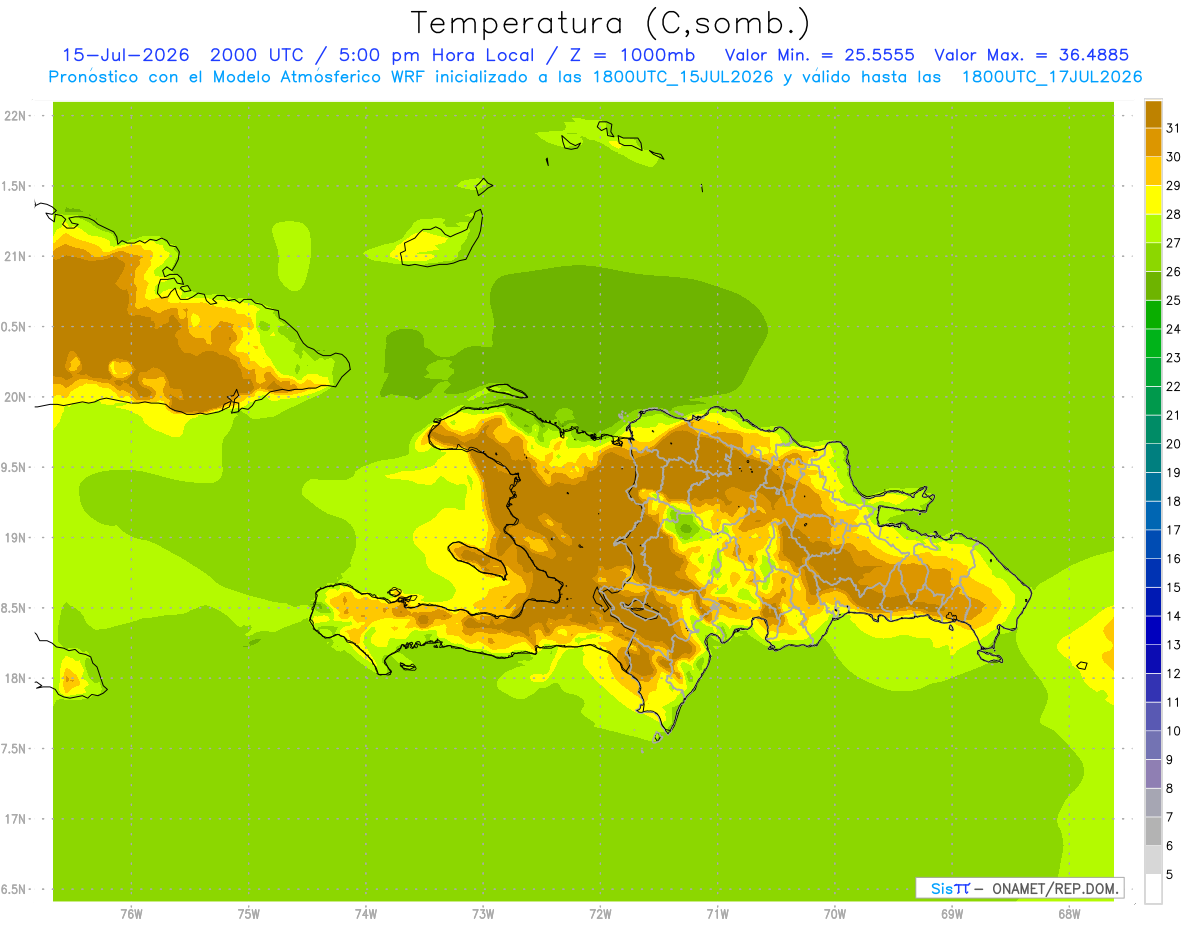The width and height of the screenshot is (1200, 927).
Task: Select the "Valor Min. = 25.5555" readout
Action: (820, 55)
